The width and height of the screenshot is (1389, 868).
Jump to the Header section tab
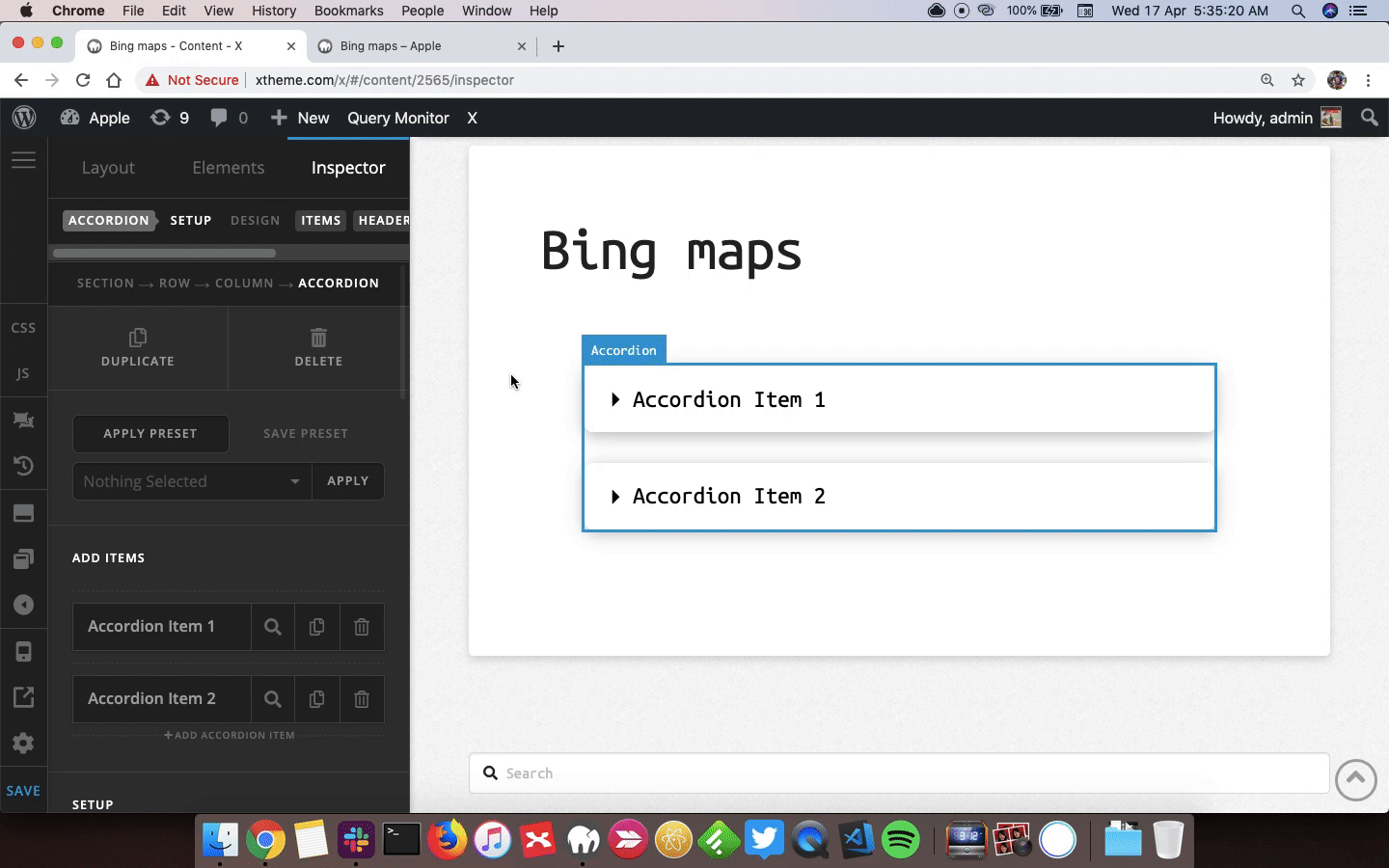click(x=382, y=221)
